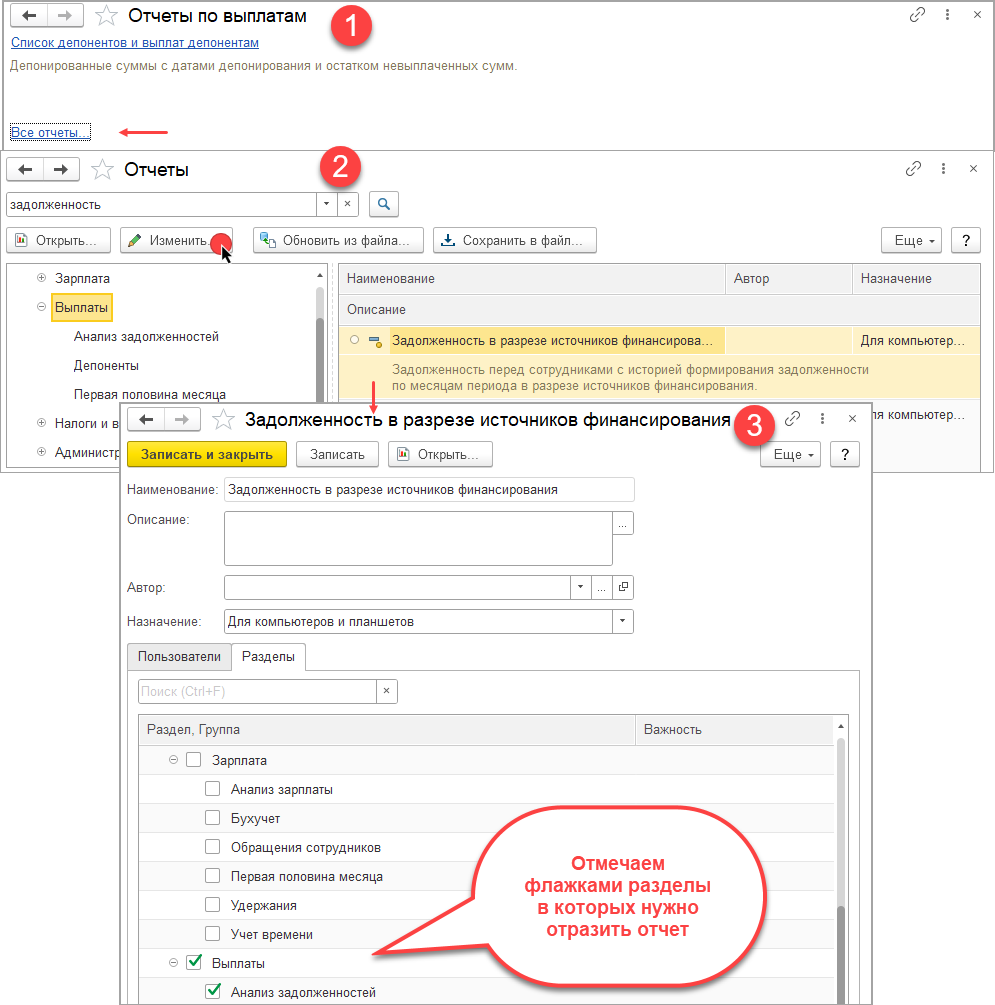Screen dimensions: 995x1005
Task: Click the magnifier search icon in Отчеты
Action: [384, 204]
